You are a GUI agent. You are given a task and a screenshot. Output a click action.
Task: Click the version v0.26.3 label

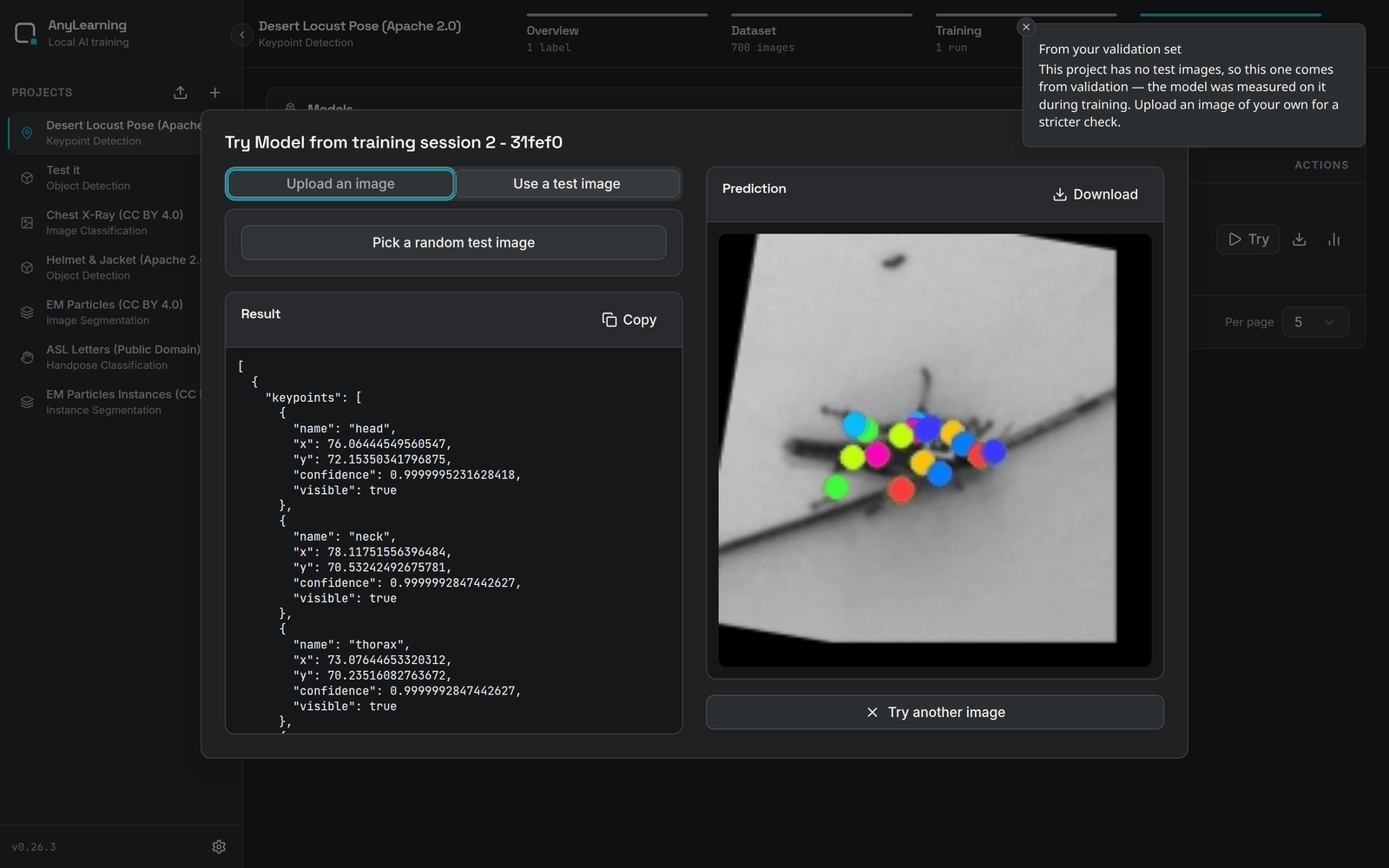(34, 847)
